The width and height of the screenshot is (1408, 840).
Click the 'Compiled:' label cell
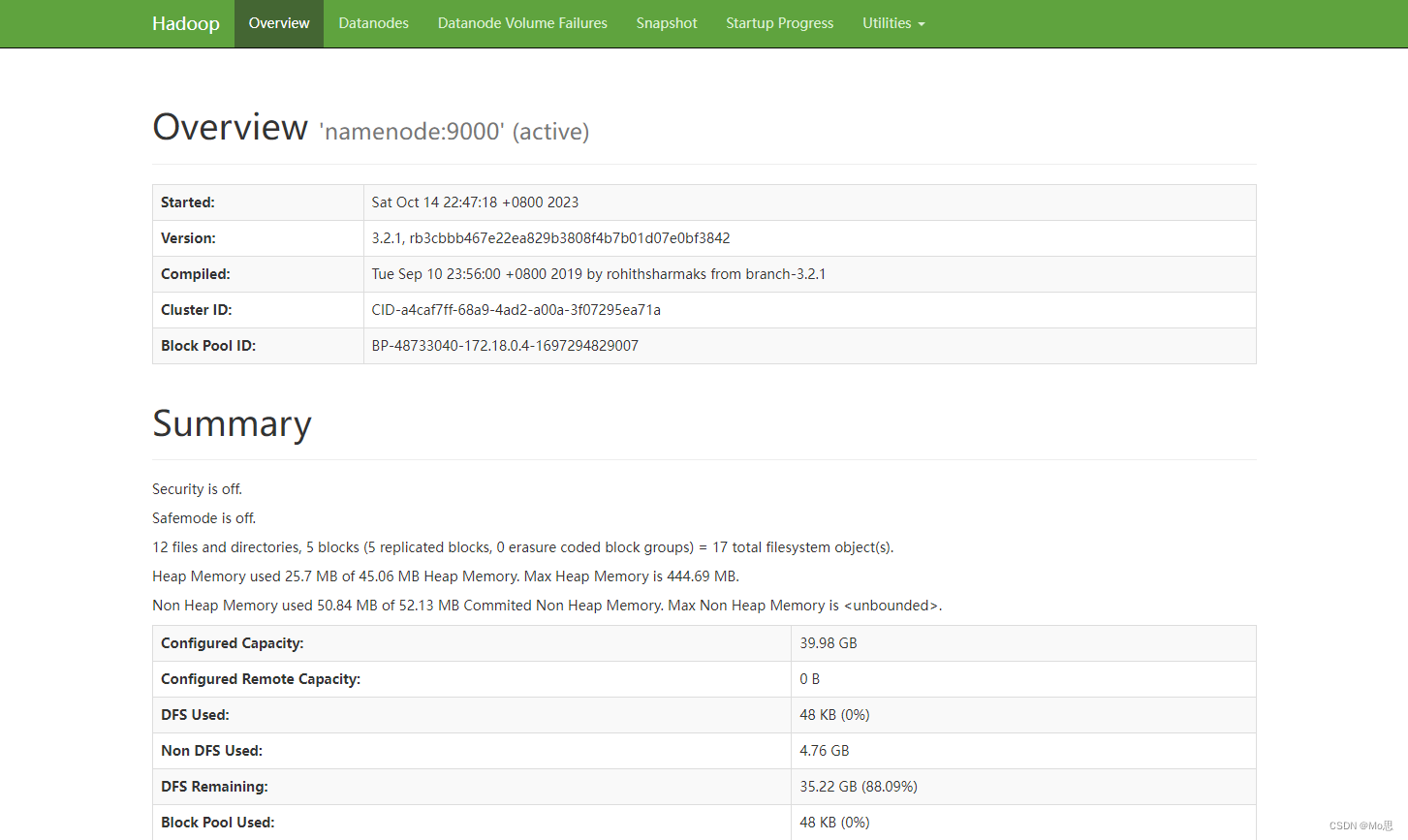(x=258, y=274)
